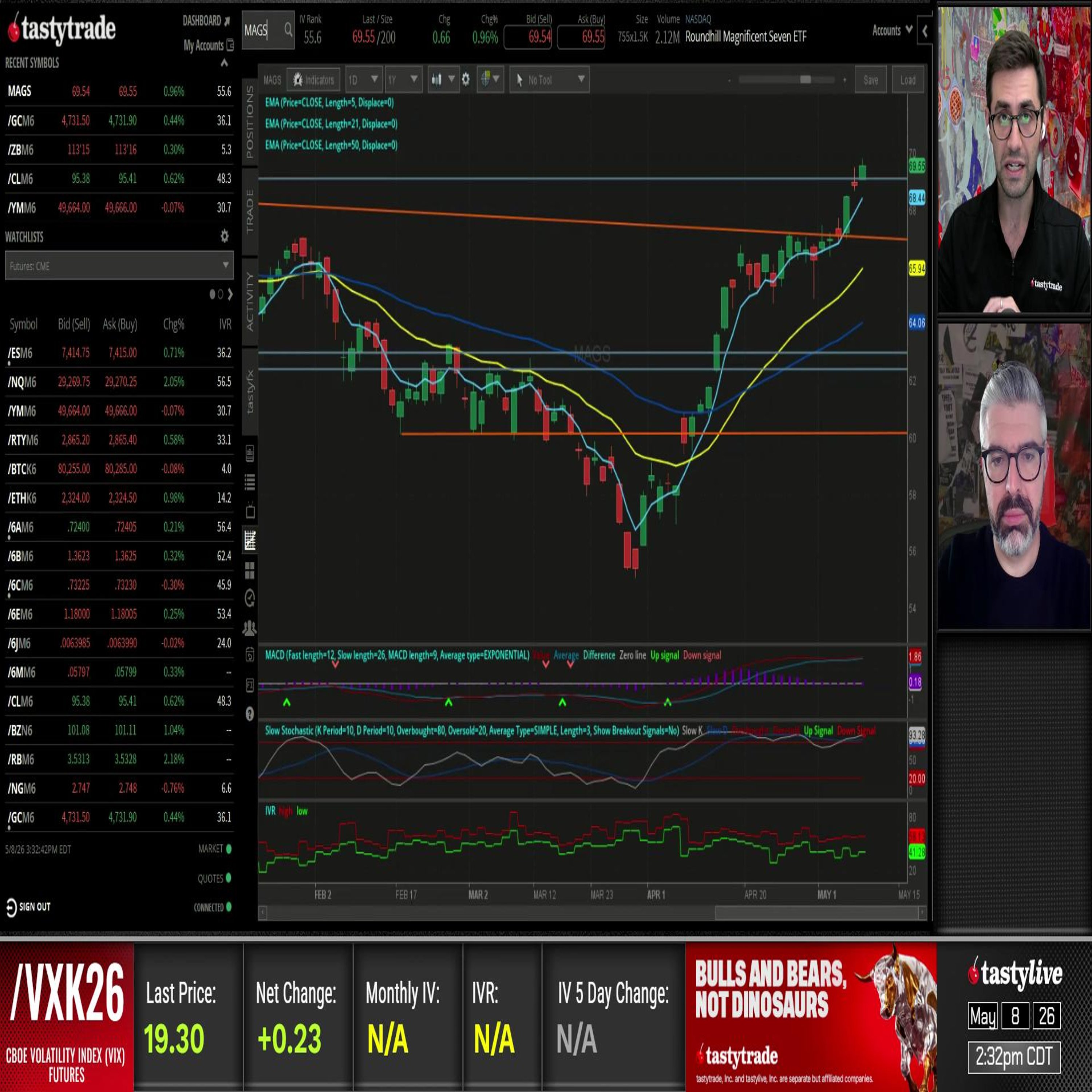Select /BTCK6 in the watchlist
This screenshot has height=1092, width=1092.
[x=119, y=469]
